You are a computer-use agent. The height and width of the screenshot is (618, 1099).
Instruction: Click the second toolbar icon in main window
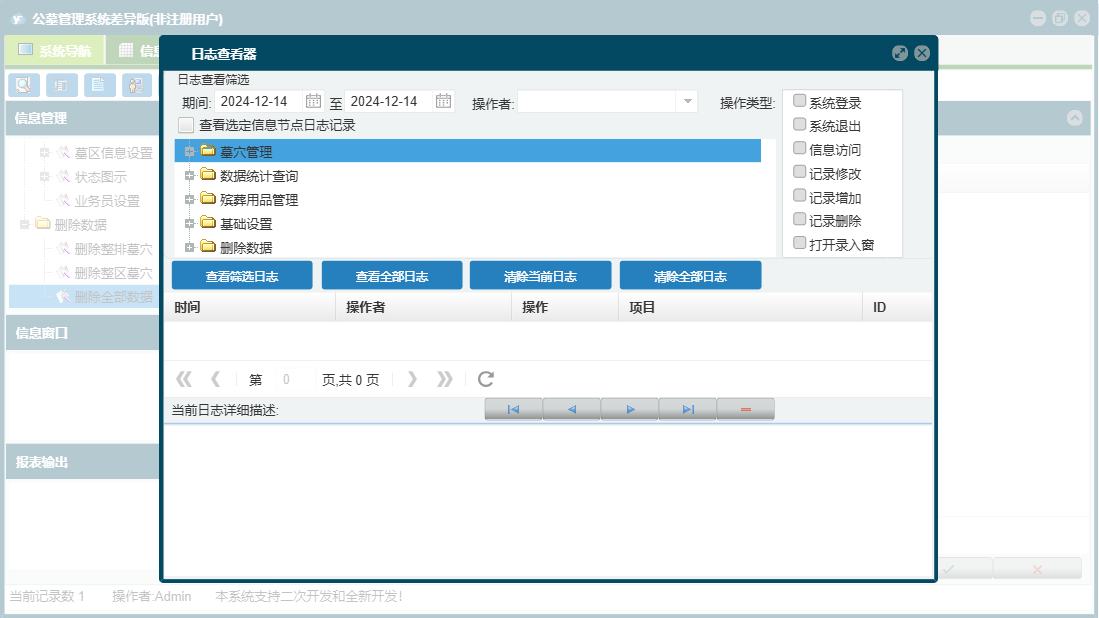click(x=62, y=85)
